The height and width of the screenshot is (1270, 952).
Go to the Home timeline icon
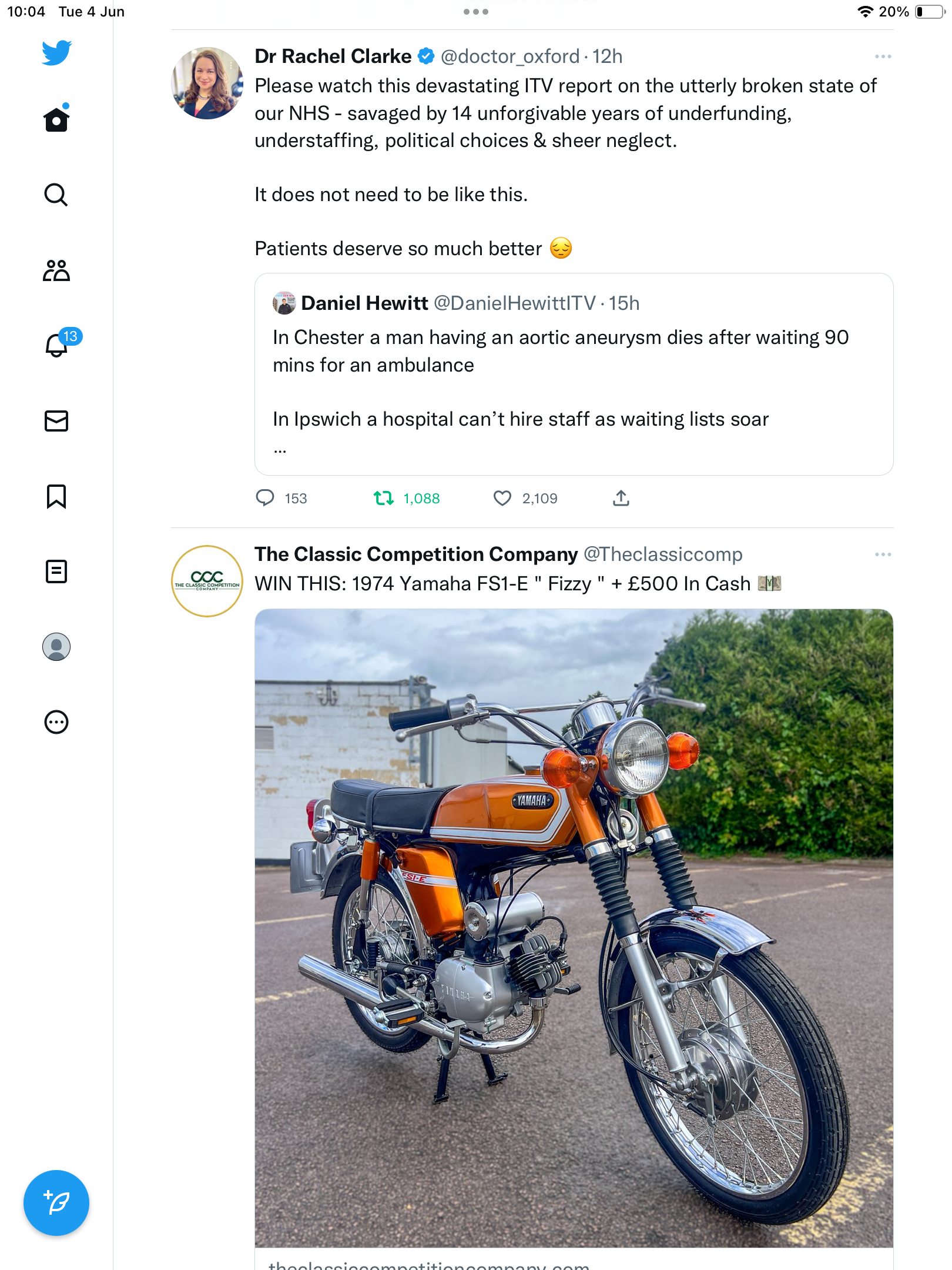[x=56, y=119]
